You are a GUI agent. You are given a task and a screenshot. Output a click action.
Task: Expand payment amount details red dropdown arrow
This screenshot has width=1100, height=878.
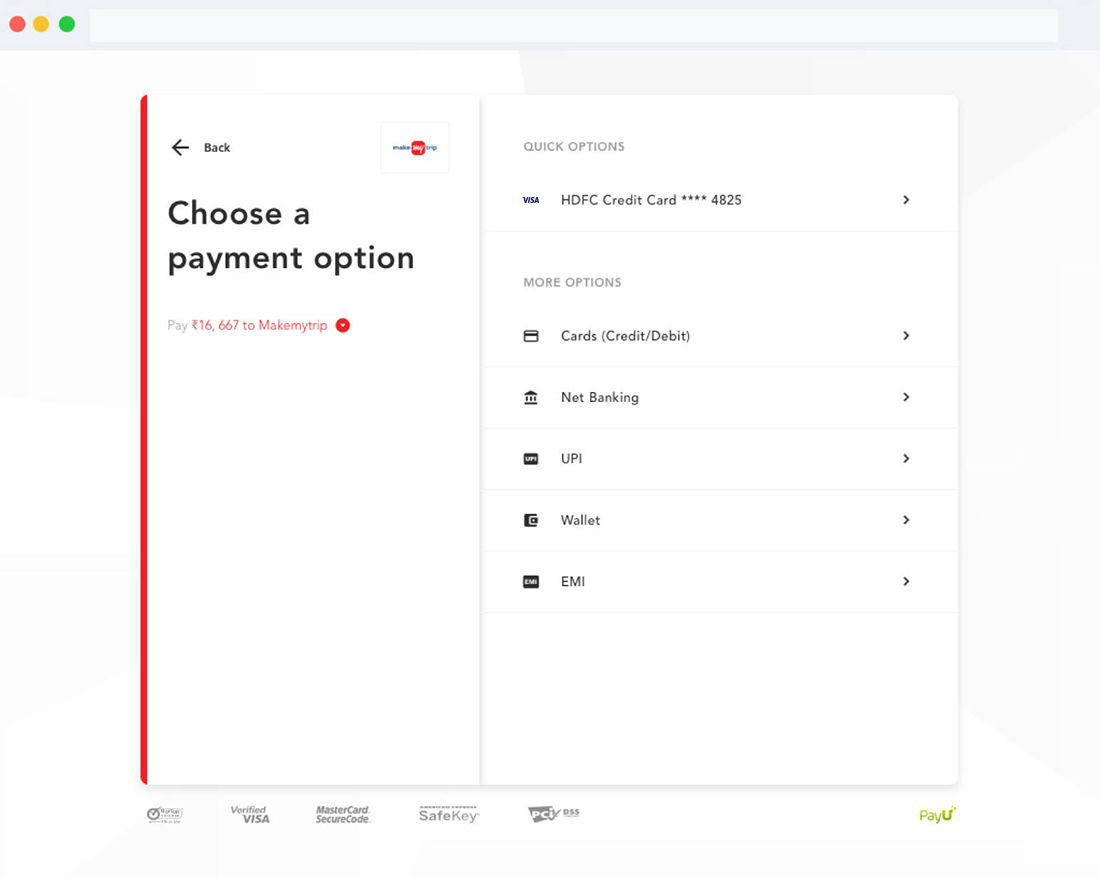click(x=343, y=325)
